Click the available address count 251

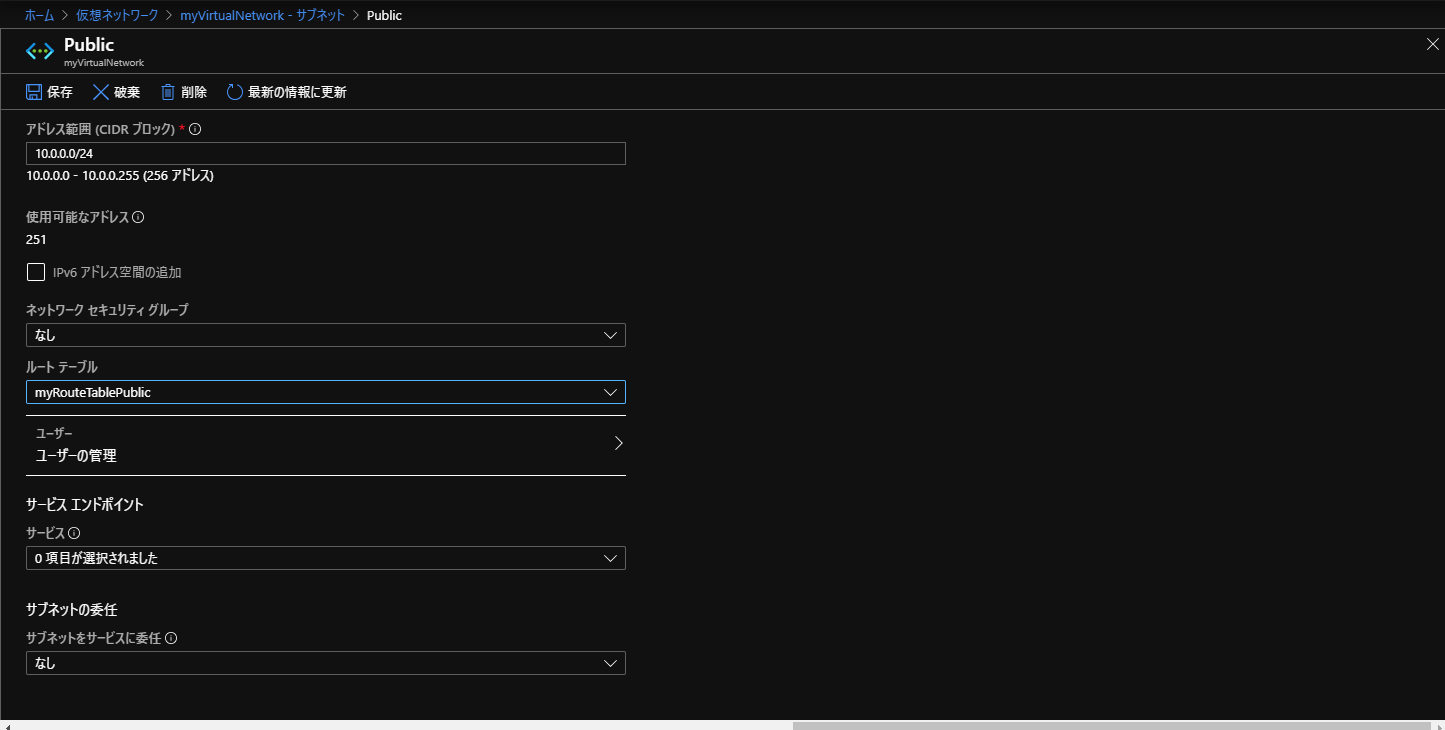pyautogui.click(x=36, y=239)
